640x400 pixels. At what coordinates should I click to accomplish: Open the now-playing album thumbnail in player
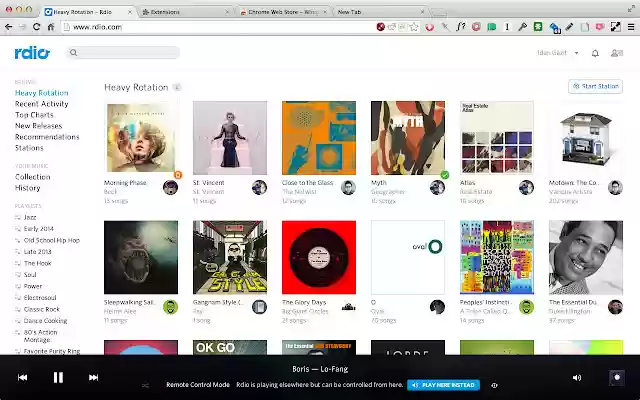(616, 378)
